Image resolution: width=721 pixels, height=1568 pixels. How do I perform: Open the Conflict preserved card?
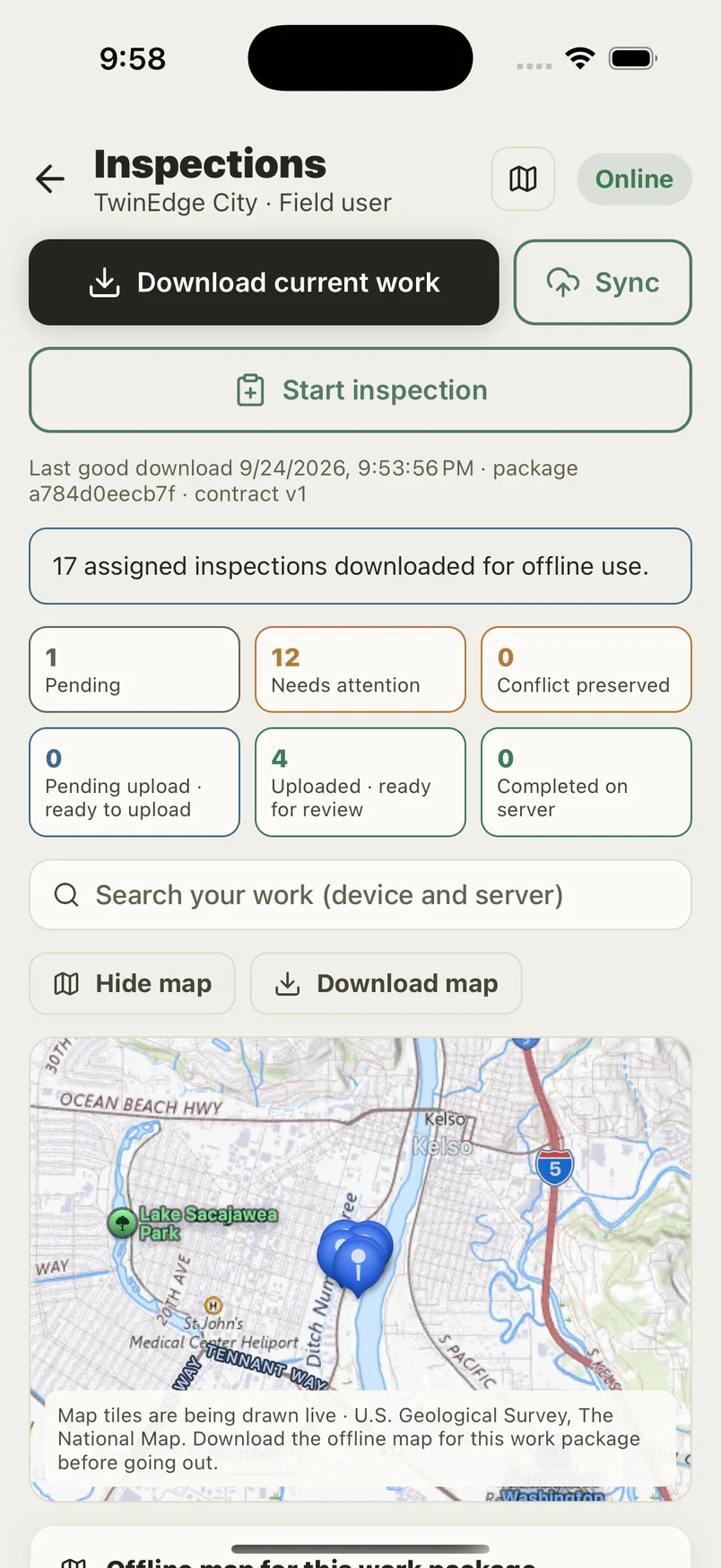pos(586,669)
